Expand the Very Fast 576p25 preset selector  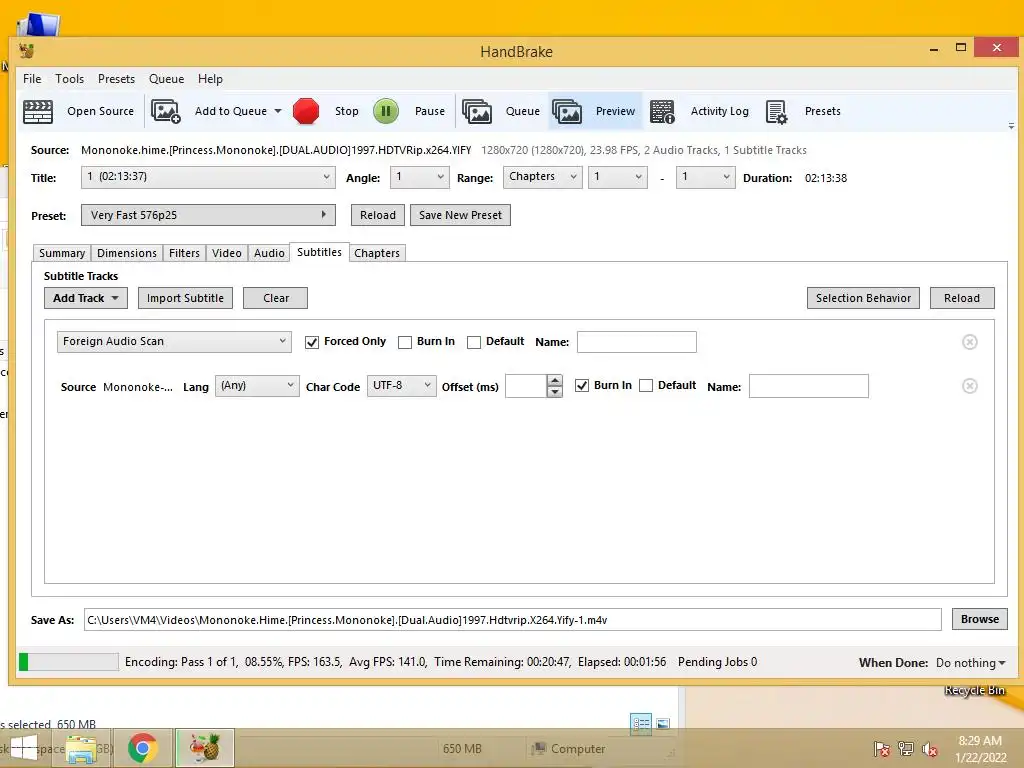point(208,215)
